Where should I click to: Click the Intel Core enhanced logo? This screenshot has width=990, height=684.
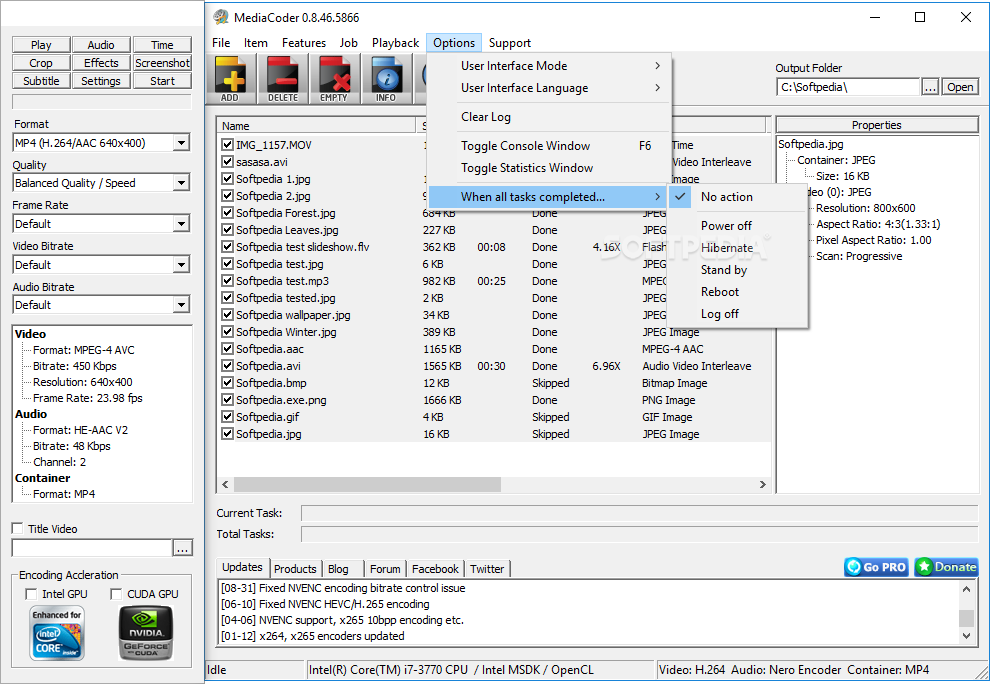click(x=57, y=633)
